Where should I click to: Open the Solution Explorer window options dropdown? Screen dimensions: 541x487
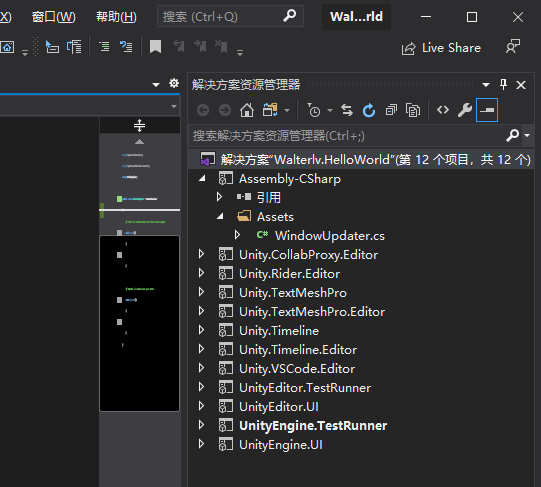coord(486,85)
